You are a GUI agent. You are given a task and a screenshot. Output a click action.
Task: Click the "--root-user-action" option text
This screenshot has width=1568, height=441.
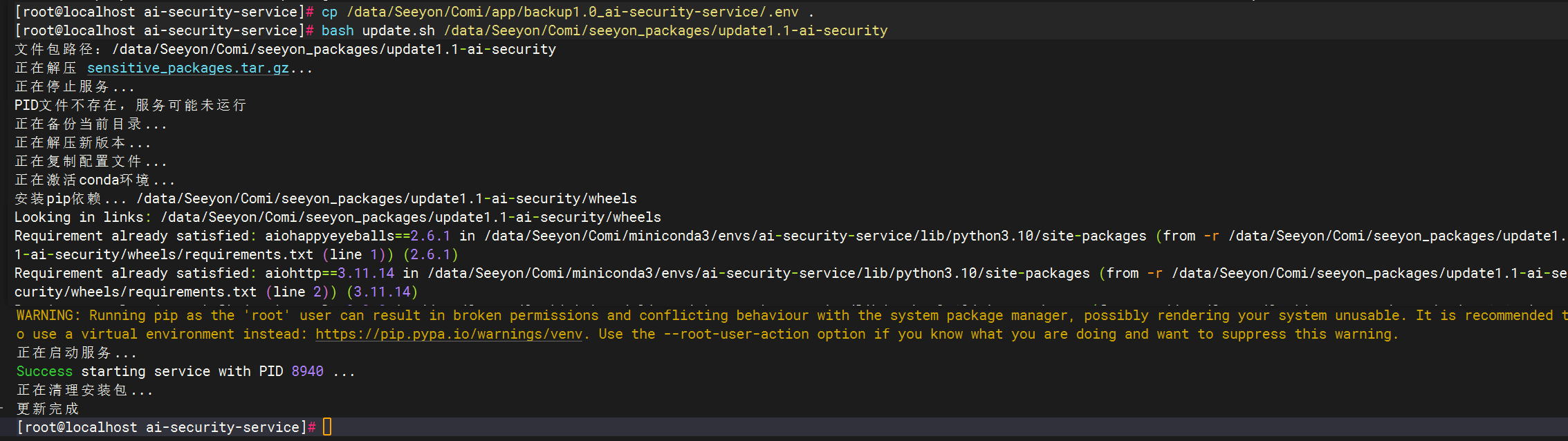tap(736, 335)
